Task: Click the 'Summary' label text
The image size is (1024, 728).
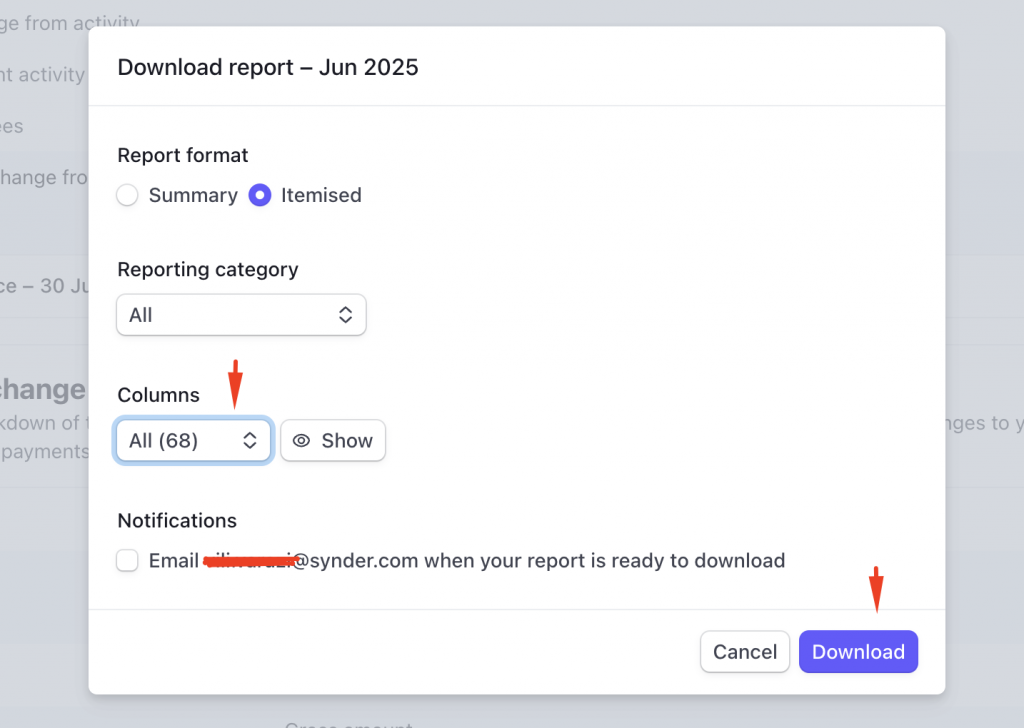Action: [x=193, y=195]
